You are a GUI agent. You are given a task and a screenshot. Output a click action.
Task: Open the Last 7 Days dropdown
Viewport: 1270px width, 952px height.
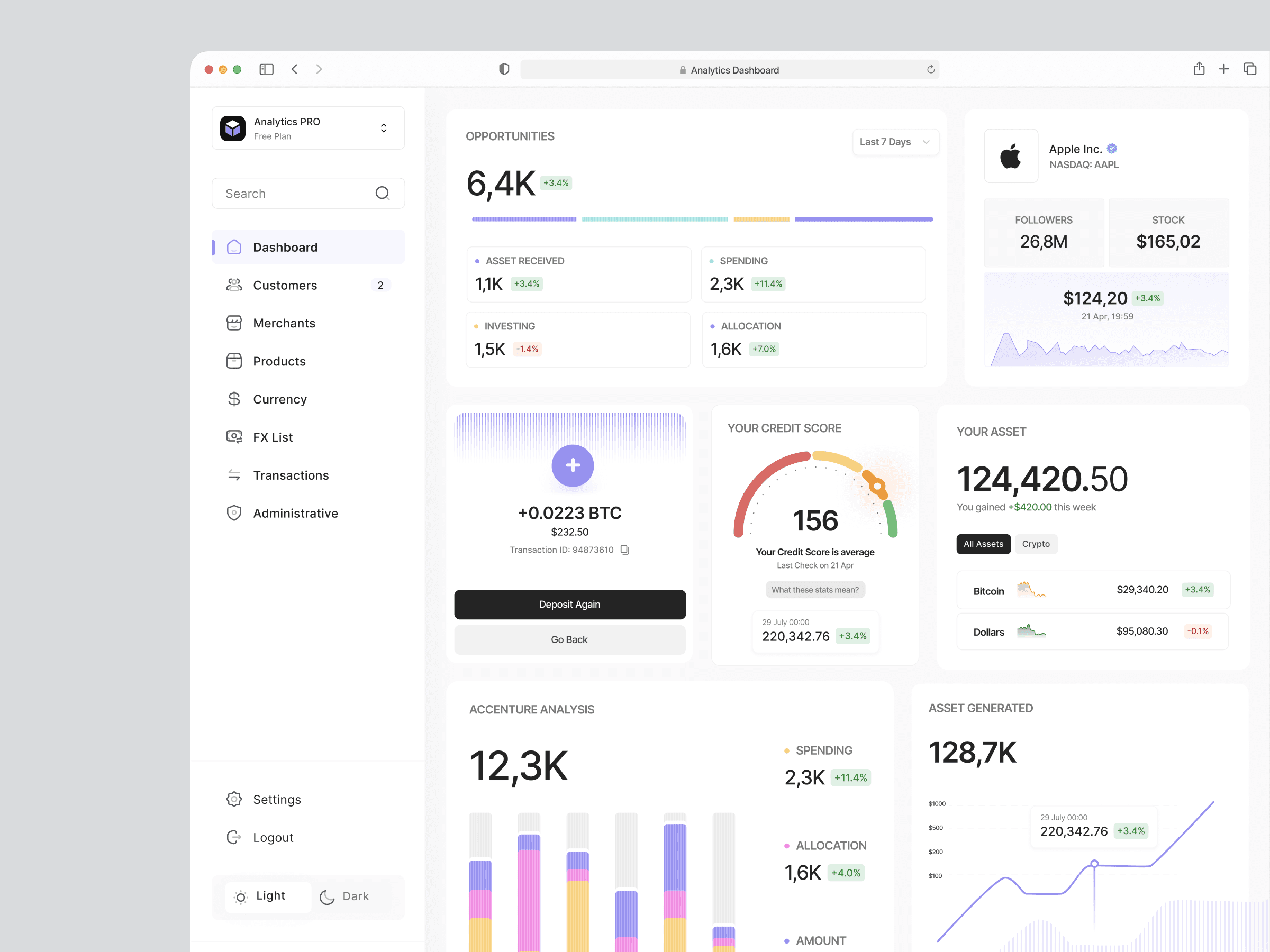coord(894,142)
